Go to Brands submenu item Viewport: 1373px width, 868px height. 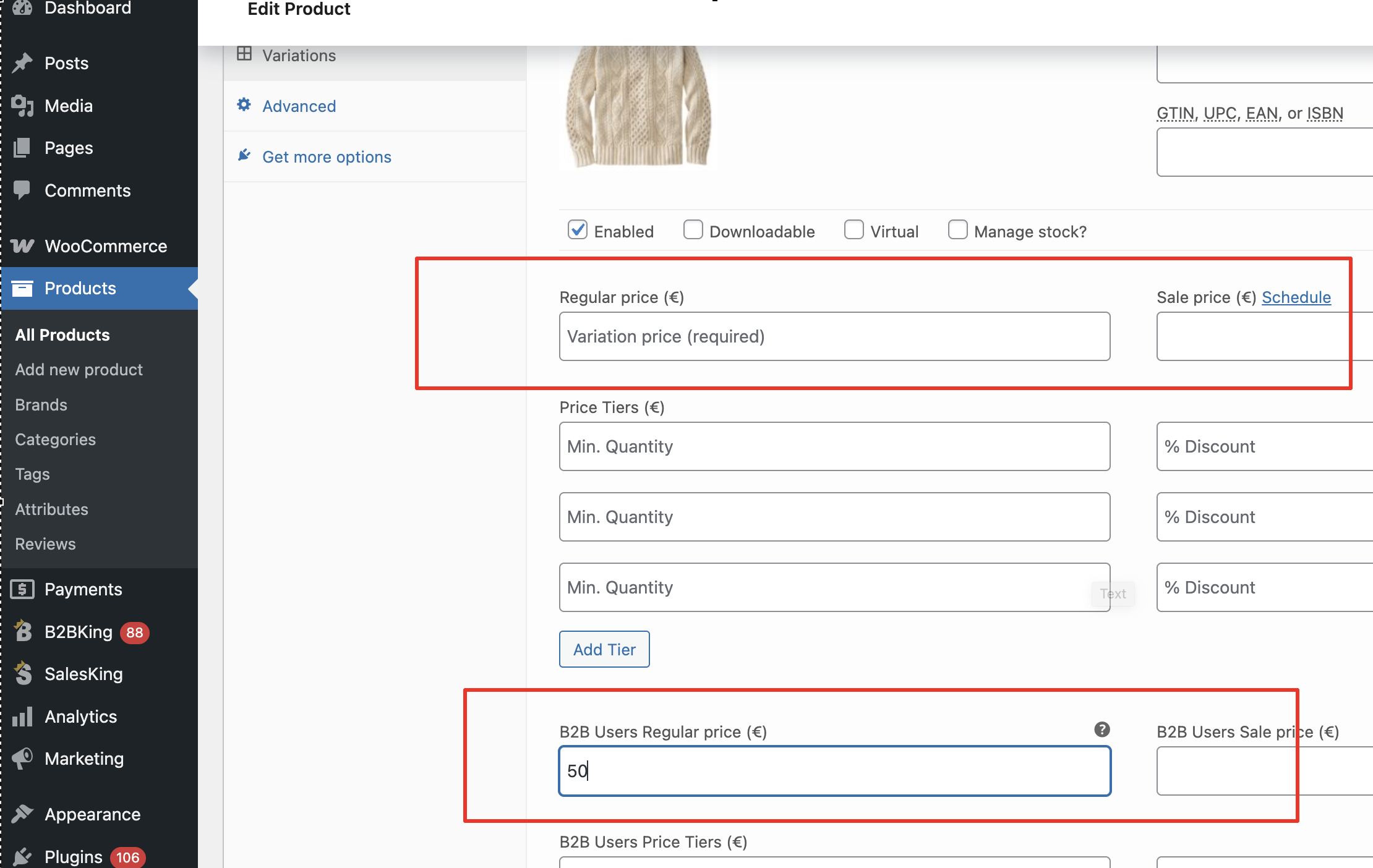(41, 405)
